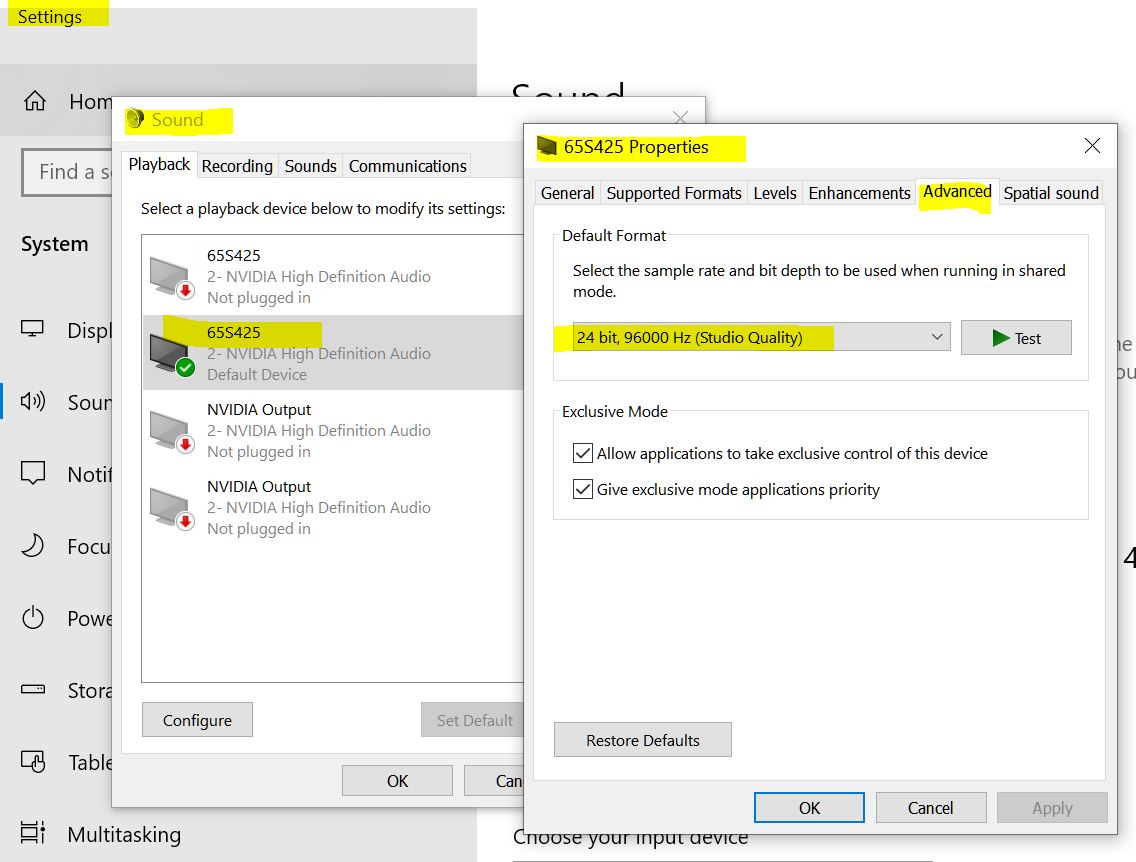Click the Home icon in Settings sidebar
1136x862 pixels.
click(34, 101)
